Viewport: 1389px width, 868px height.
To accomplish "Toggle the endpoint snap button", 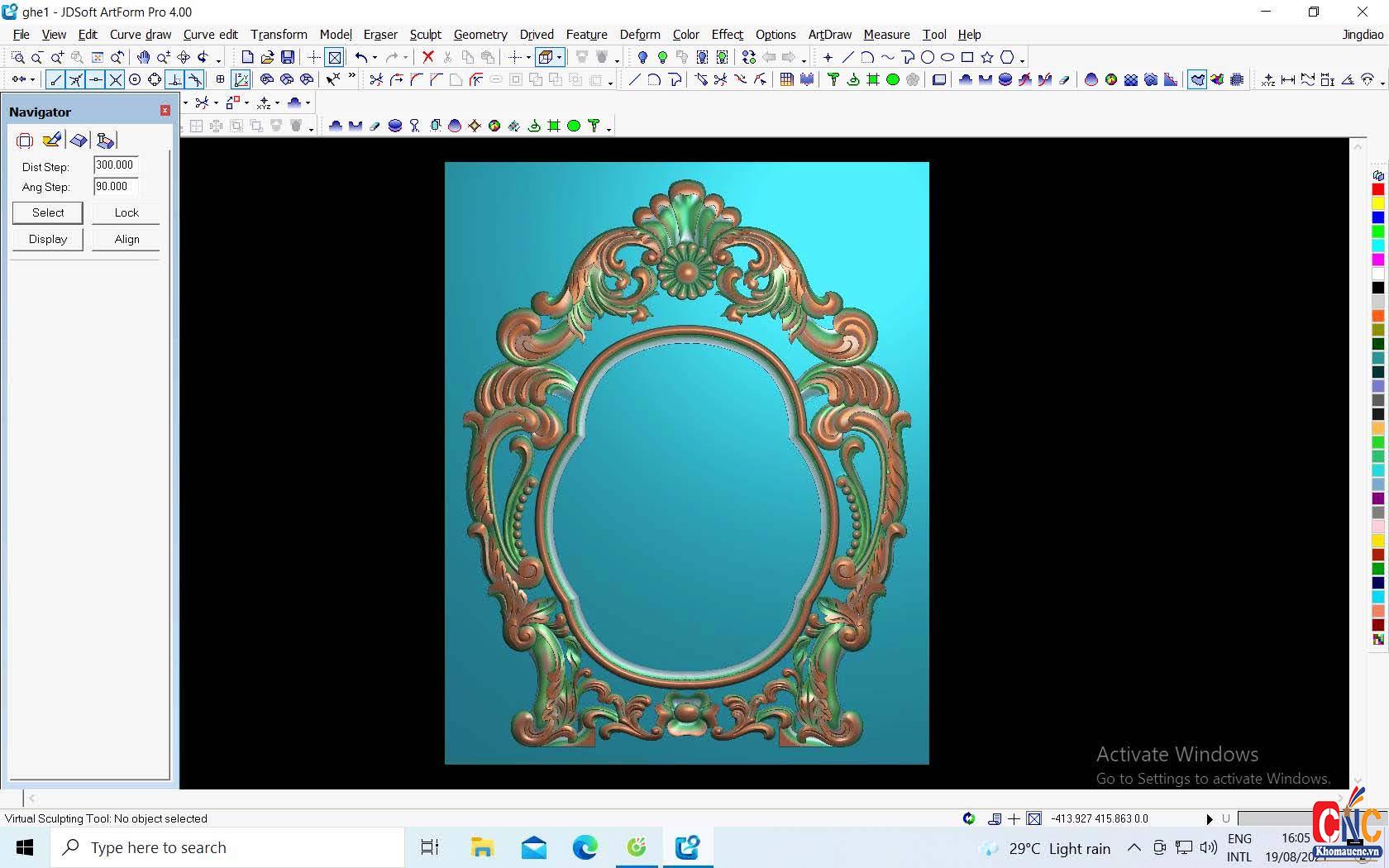I will tap(55, 79).
